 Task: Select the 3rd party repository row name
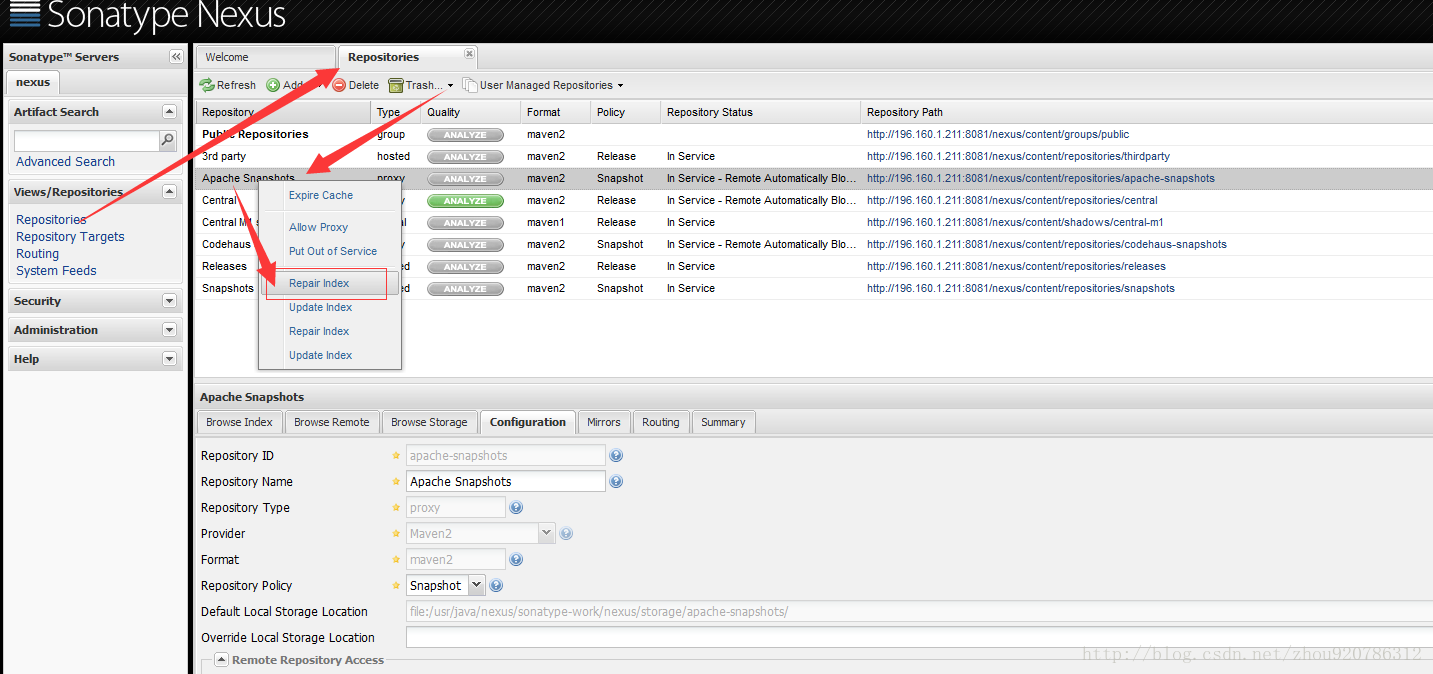[x=224, y=157]
